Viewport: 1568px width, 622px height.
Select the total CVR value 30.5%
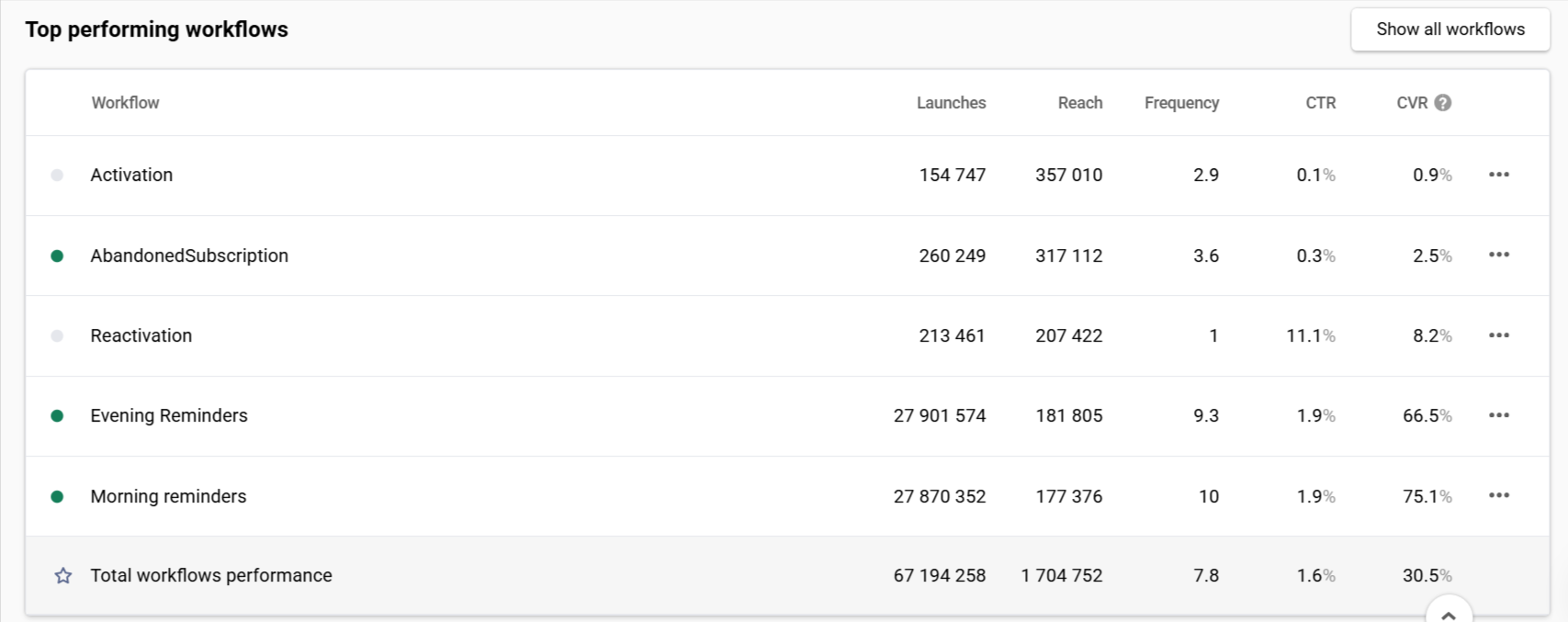[1427, 575]
